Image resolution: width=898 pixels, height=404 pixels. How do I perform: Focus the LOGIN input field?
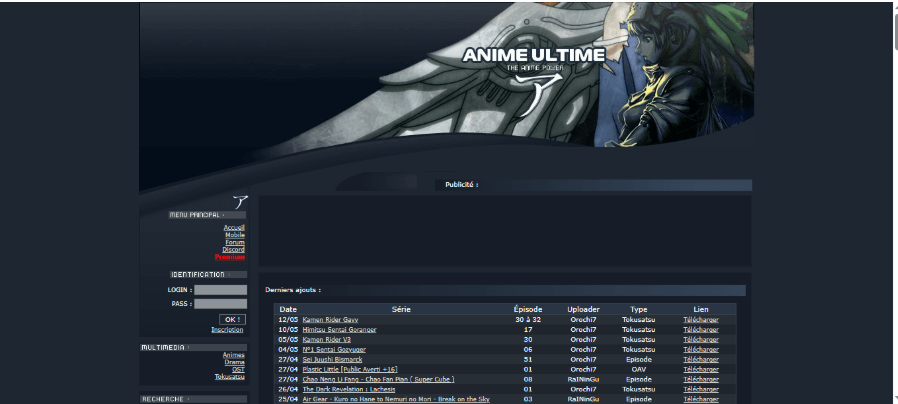(220, 290)
